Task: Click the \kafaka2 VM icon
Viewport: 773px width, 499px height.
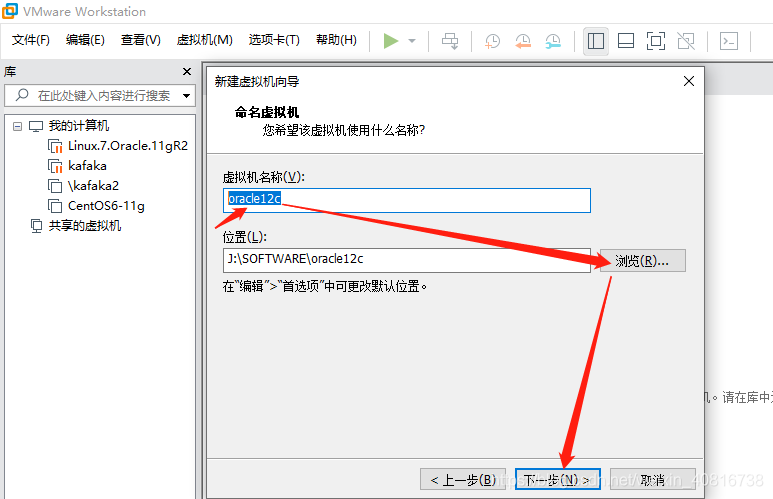Action: coord(55,186)
